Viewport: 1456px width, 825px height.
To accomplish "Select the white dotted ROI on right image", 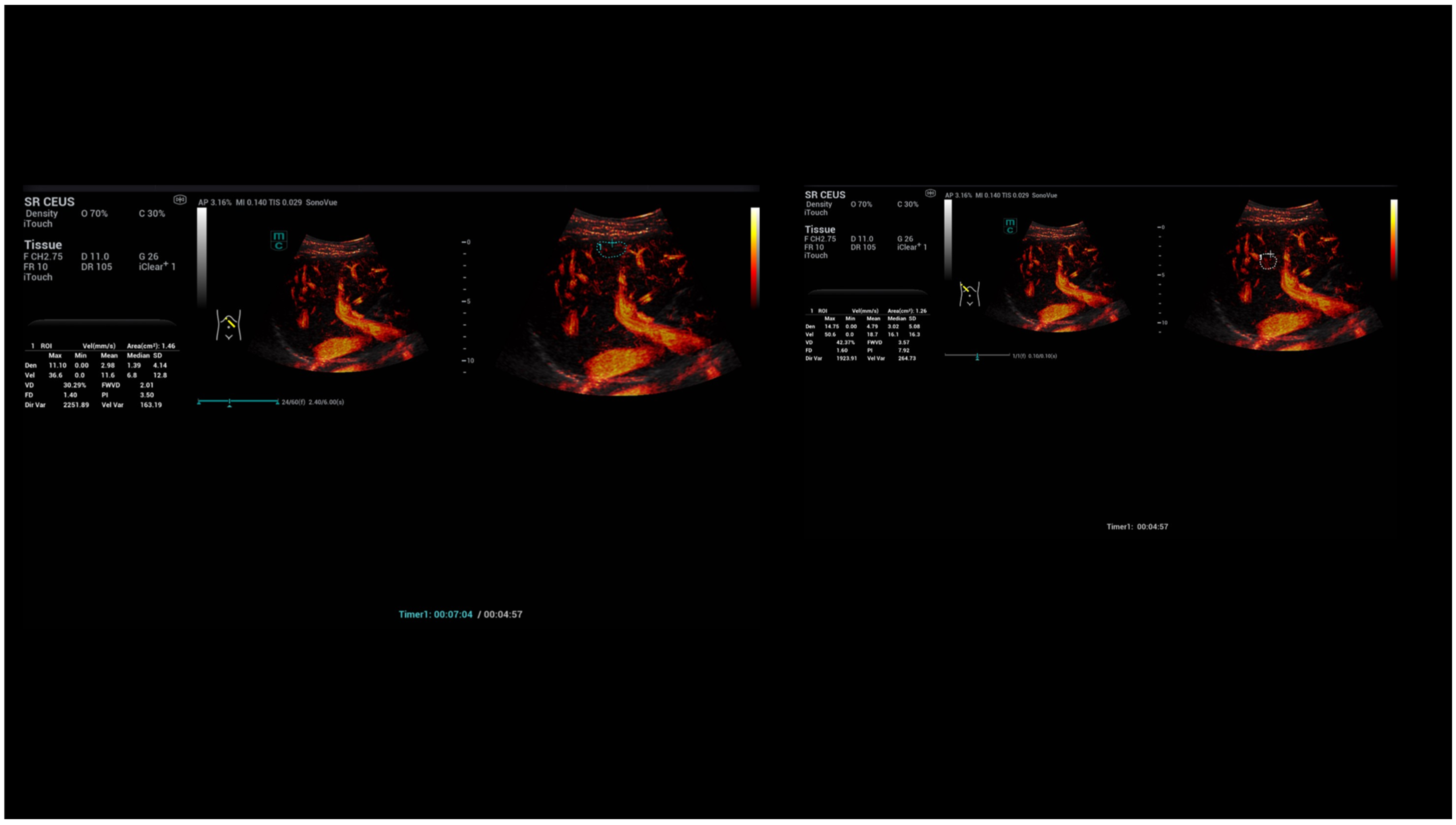I will 1268,261.
